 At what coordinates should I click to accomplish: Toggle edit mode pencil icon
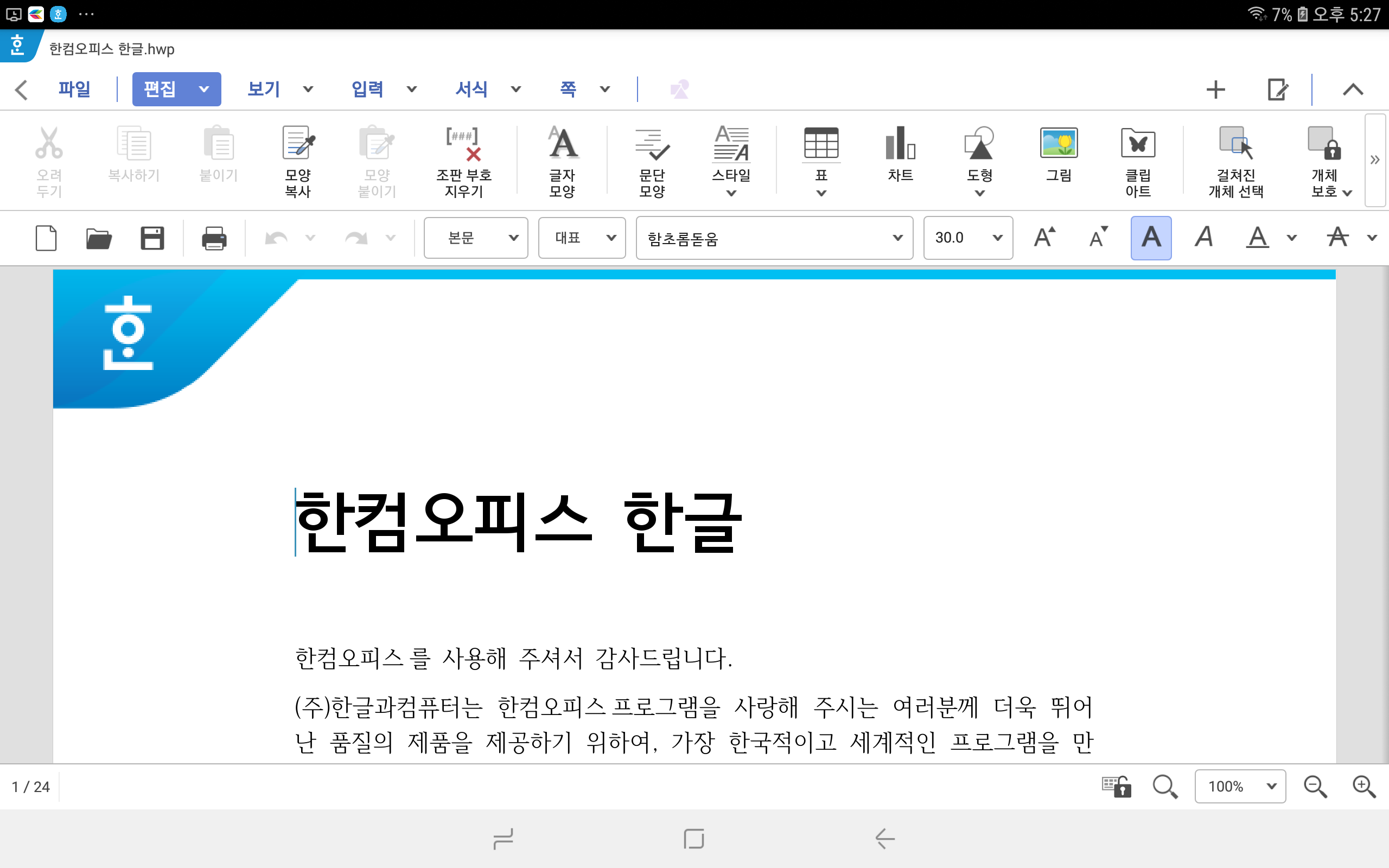(1278, 90)
